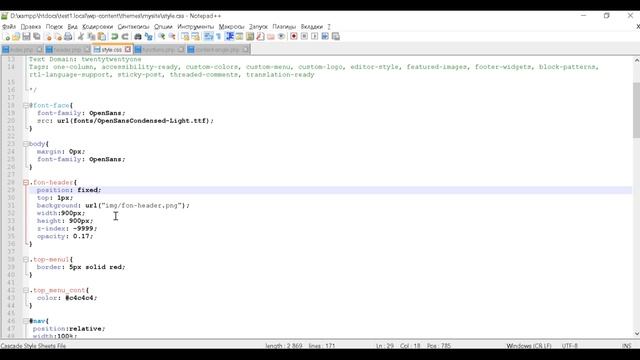Click the Cut scissors icon
This screenshot has width=640, height=360.
[x=81, y=37]
